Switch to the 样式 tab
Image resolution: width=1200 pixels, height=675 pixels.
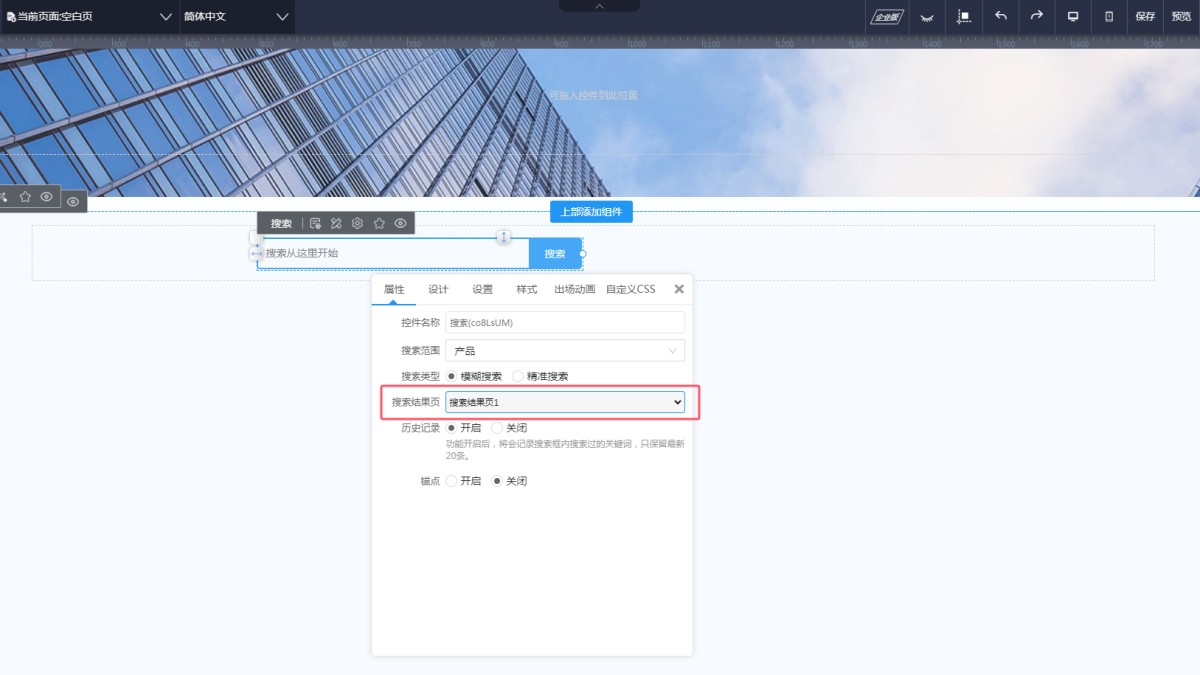tap(526, 289)
